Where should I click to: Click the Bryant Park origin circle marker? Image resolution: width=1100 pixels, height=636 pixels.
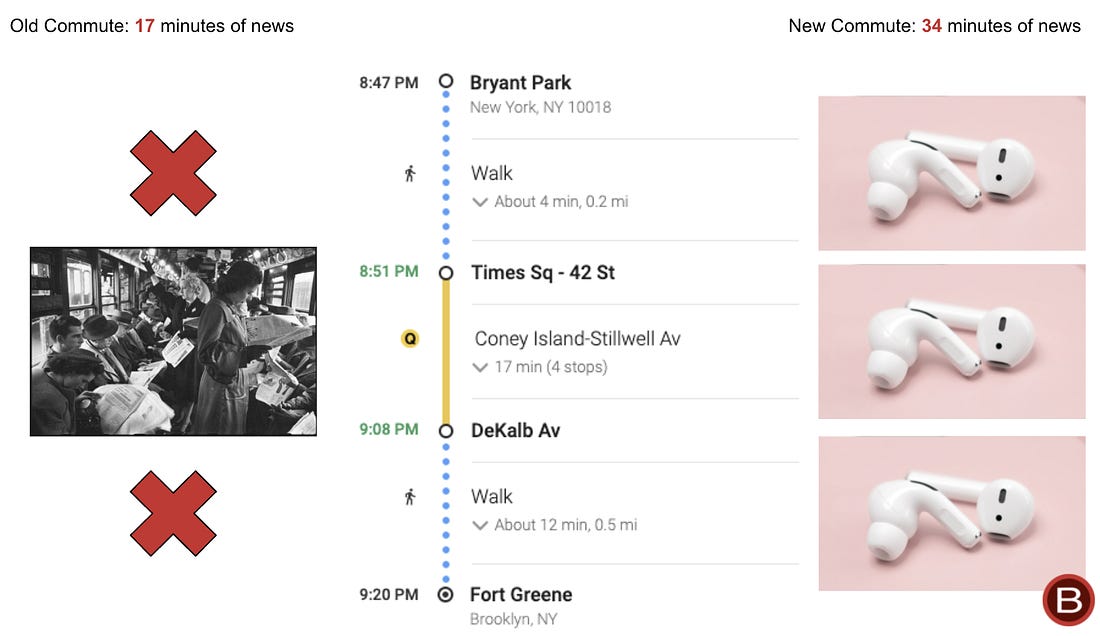point(445,81)
